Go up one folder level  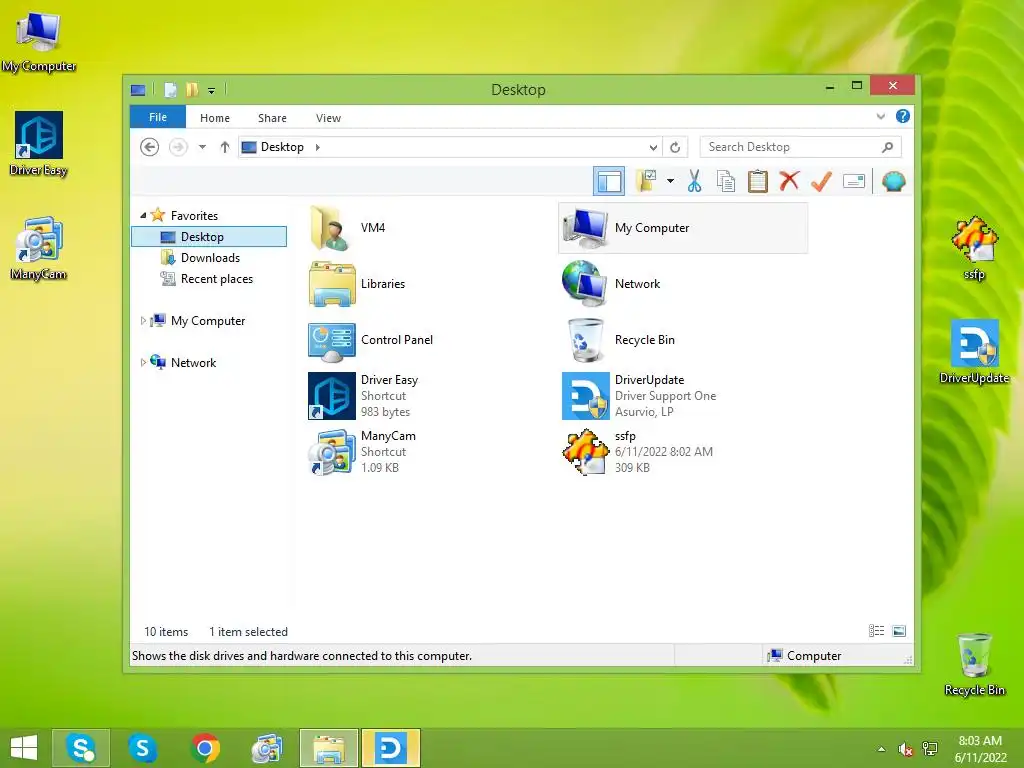click(x=225, y=148)
